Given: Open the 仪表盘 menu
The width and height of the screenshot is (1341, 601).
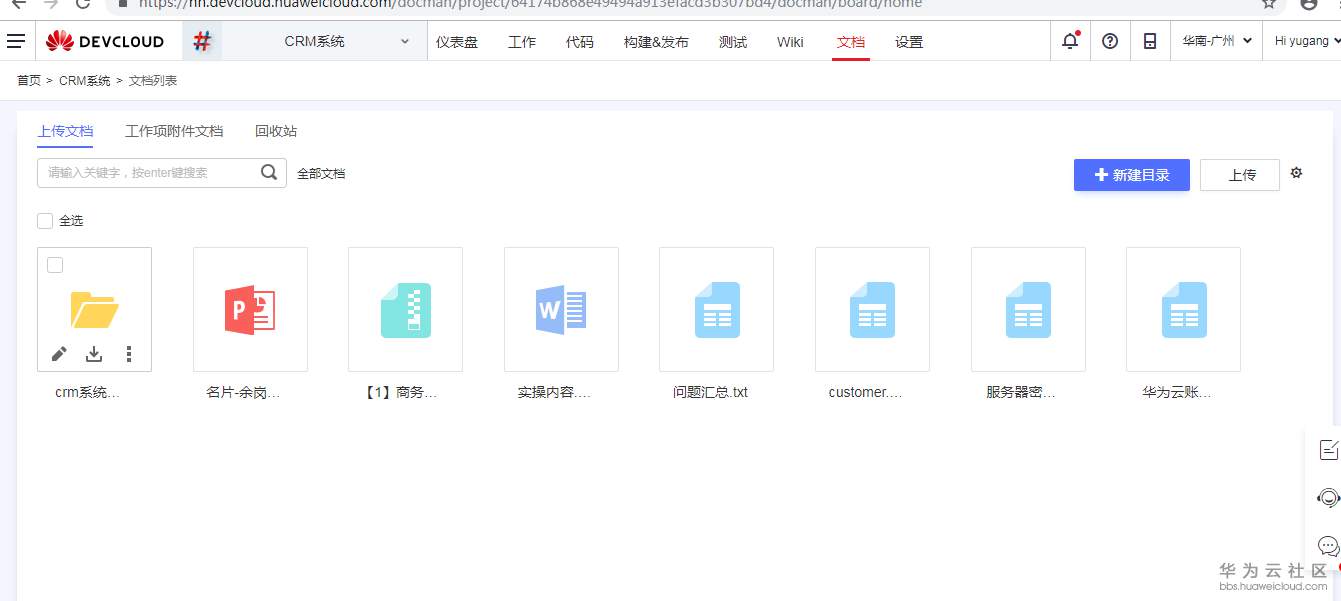Looking at the screenshot, I should 457,42.
